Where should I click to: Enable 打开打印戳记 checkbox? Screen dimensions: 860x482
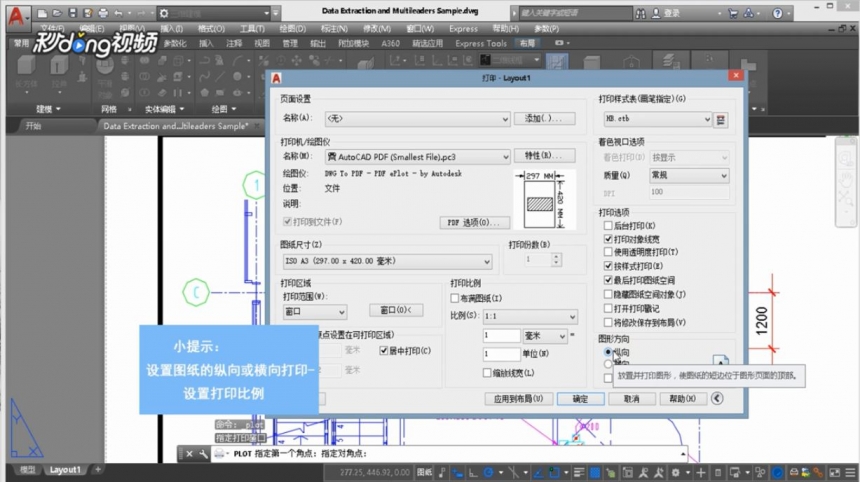tap(608, 309)
